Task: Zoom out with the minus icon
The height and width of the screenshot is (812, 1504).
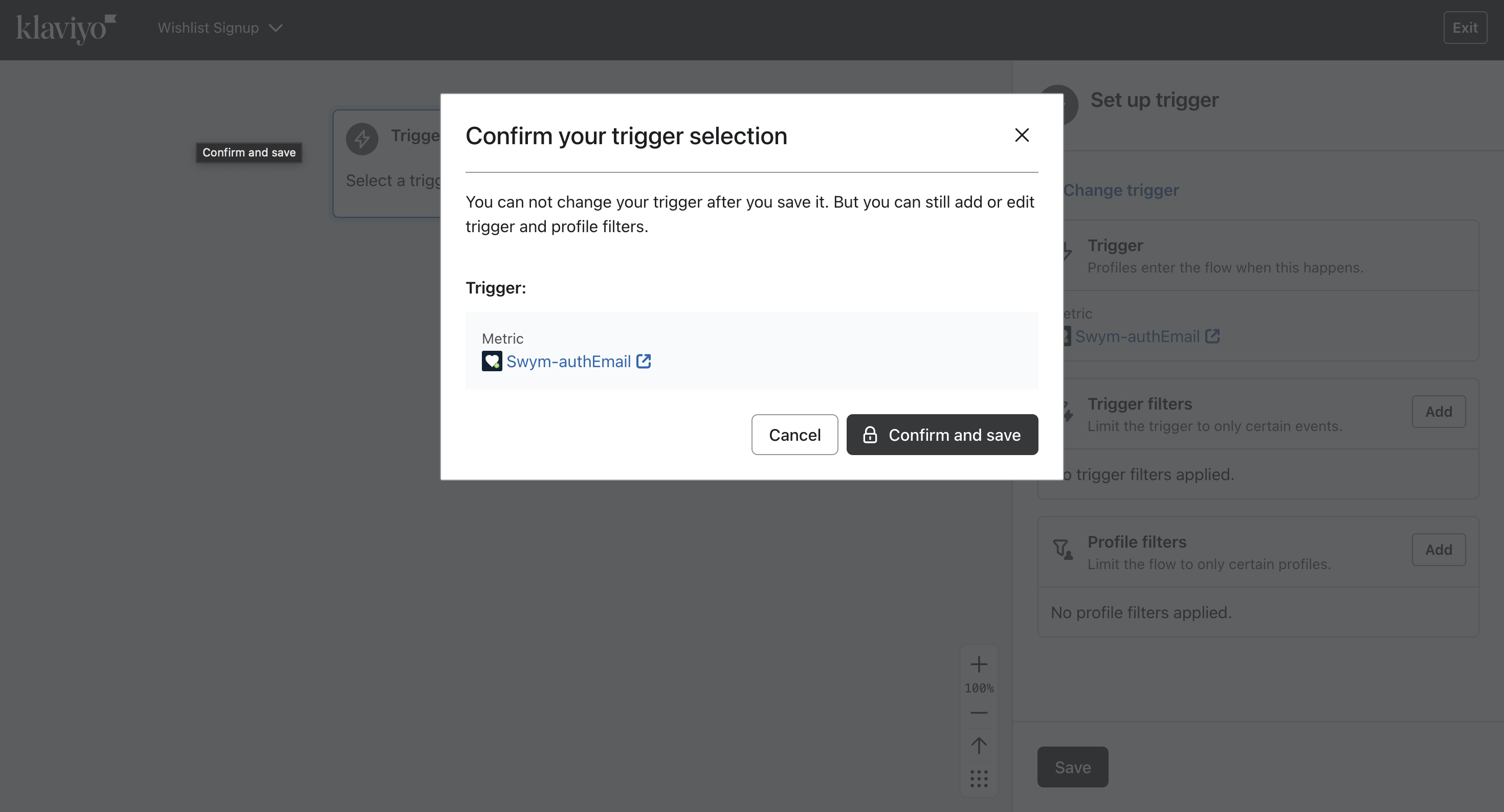Action: (979, 713)
